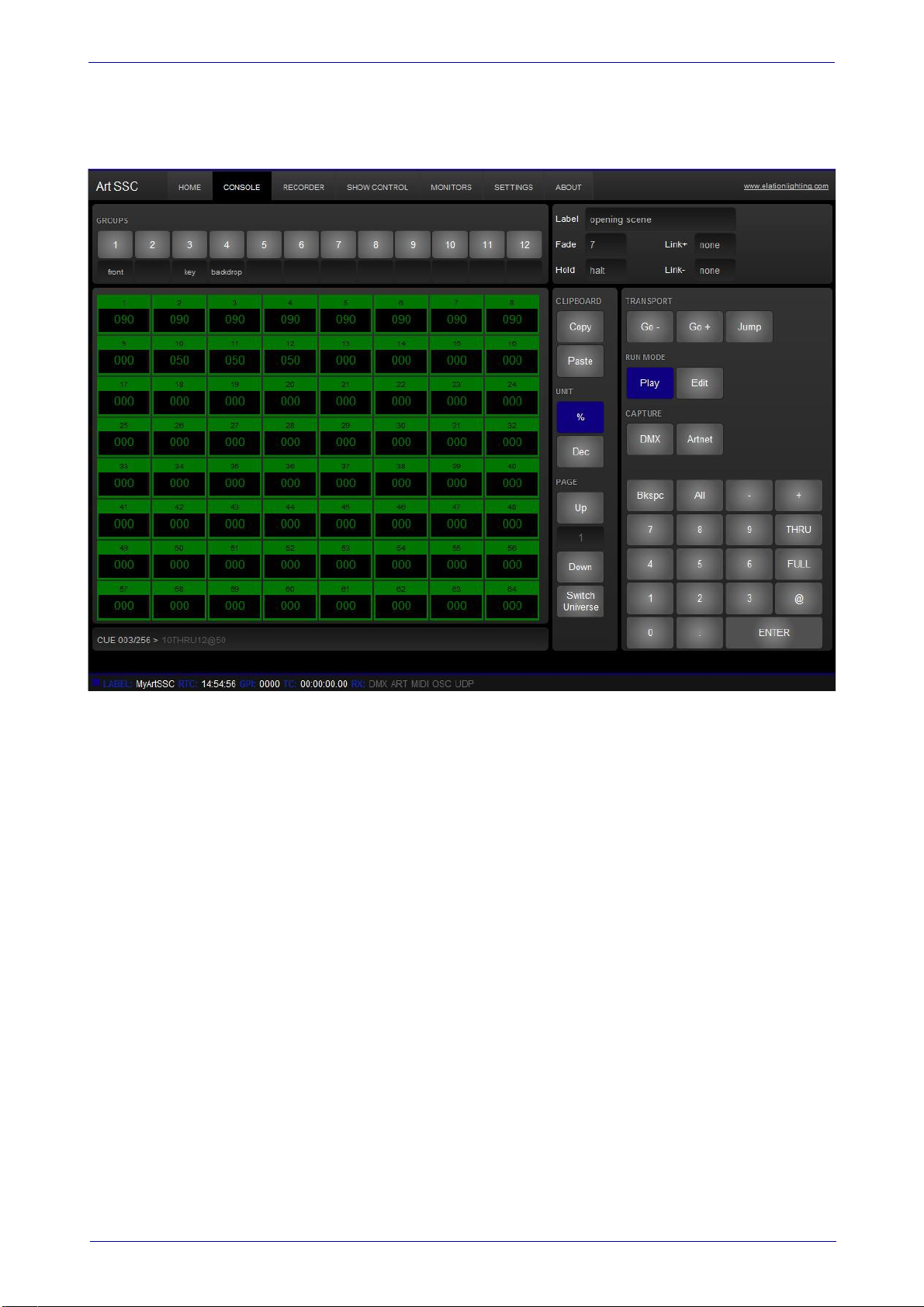Select group 12 button
The image size is (924, 1307).
(524, 244)
